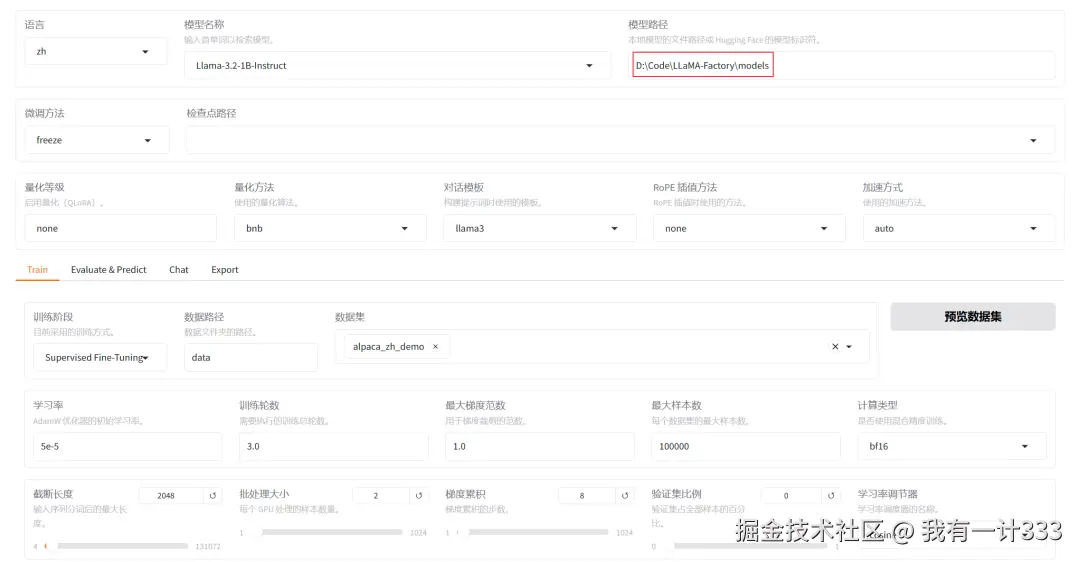Adjust the 验证集比例 slider track
1080x562 pixels.
(x=747, y=546)
